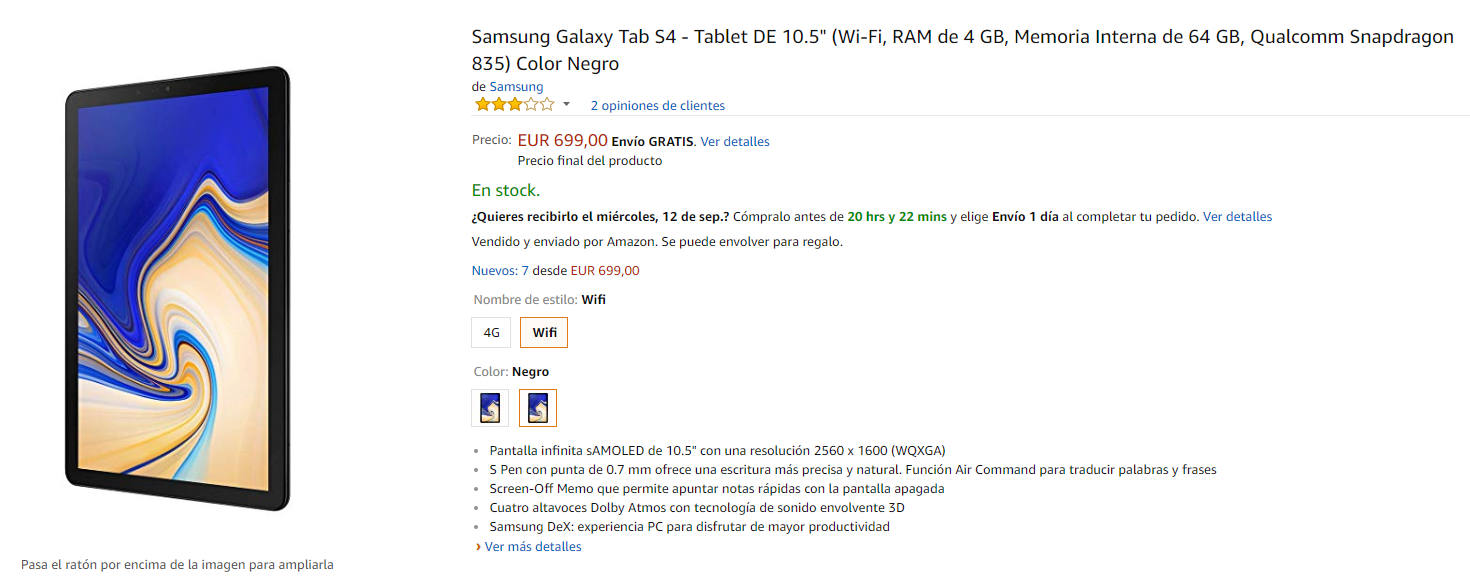The height and width of the screenshot is (578, 1470).
Task: Open the rating breakdown dropdown arrow
Action: 566,105
